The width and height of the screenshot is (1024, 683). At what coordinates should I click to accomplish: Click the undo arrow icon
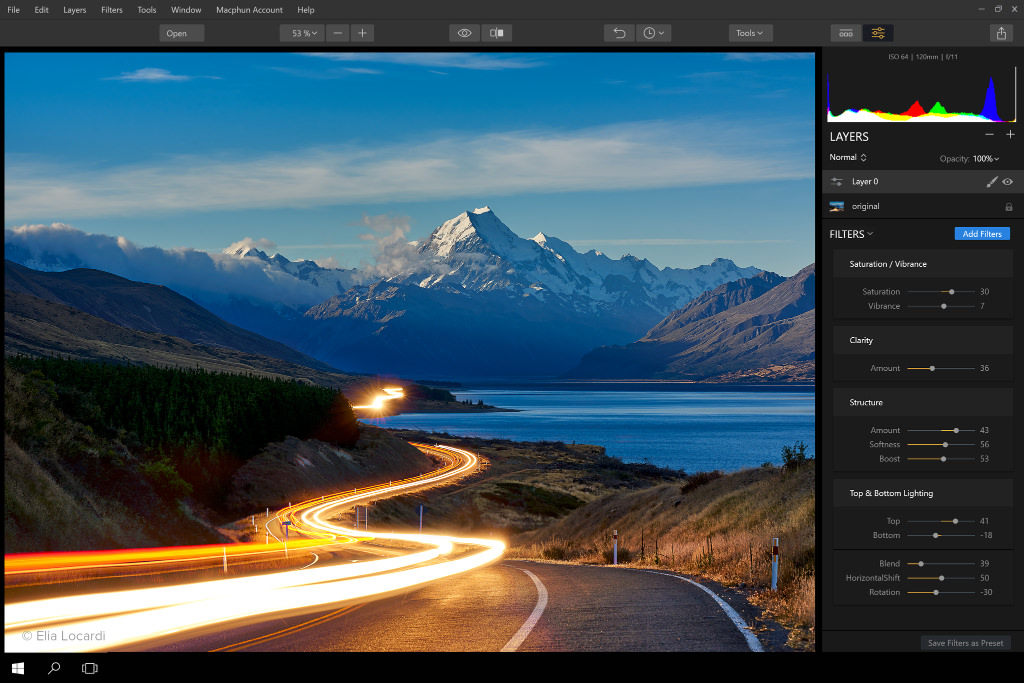tap(619, 33)
